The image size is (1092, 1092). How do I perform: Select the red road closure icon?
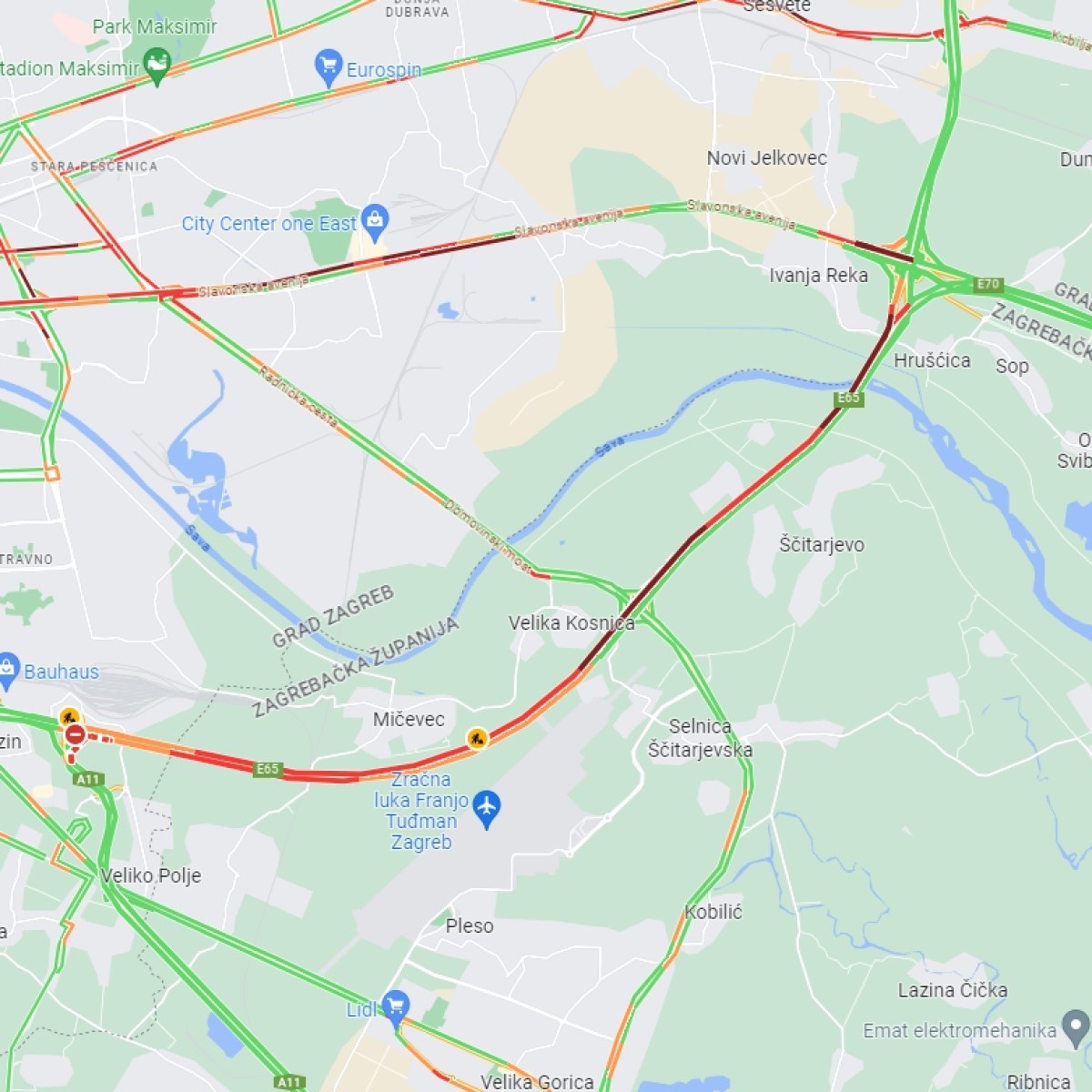tap(75, 734)
